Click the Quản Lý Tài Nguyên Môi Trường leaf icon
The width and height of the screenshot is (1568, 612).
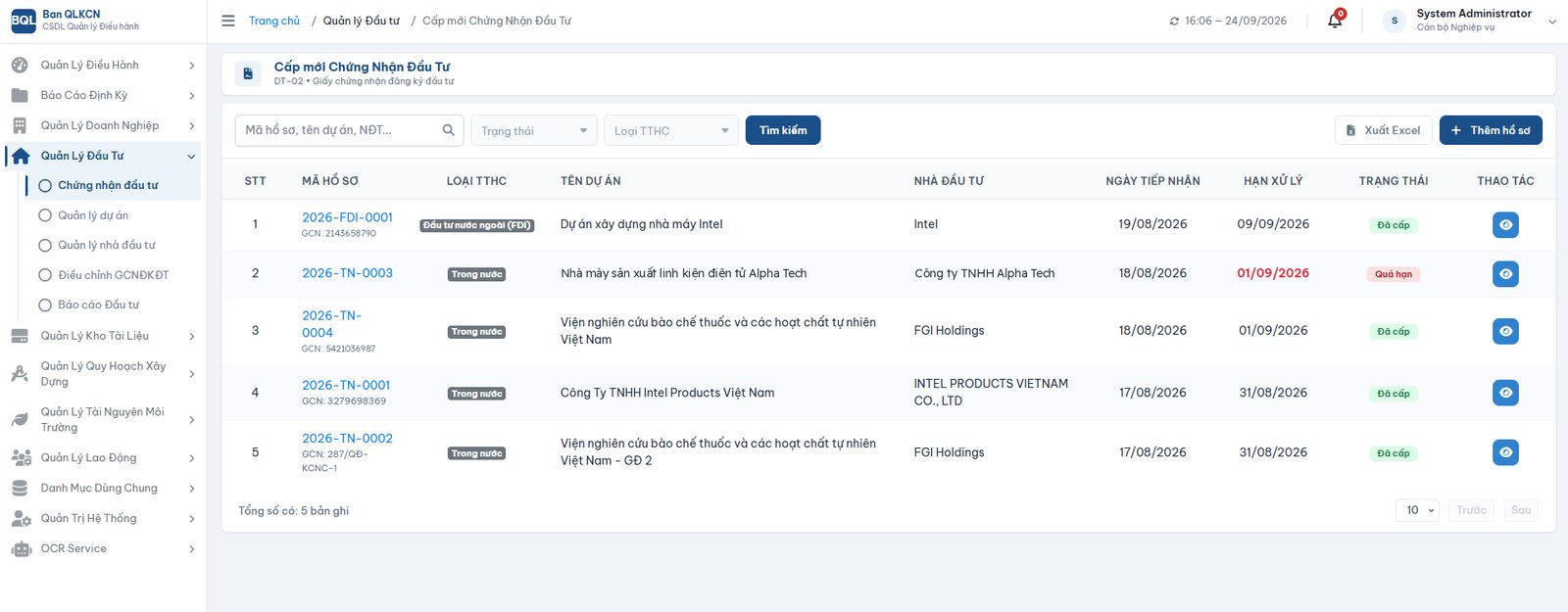pyautogui.click(x=20, y=420)
